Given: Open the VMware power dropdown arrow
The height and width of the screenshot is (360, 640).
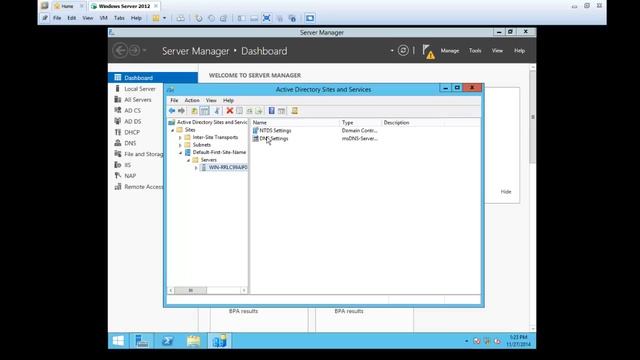Looking at the screenshot, I should 164,18.
